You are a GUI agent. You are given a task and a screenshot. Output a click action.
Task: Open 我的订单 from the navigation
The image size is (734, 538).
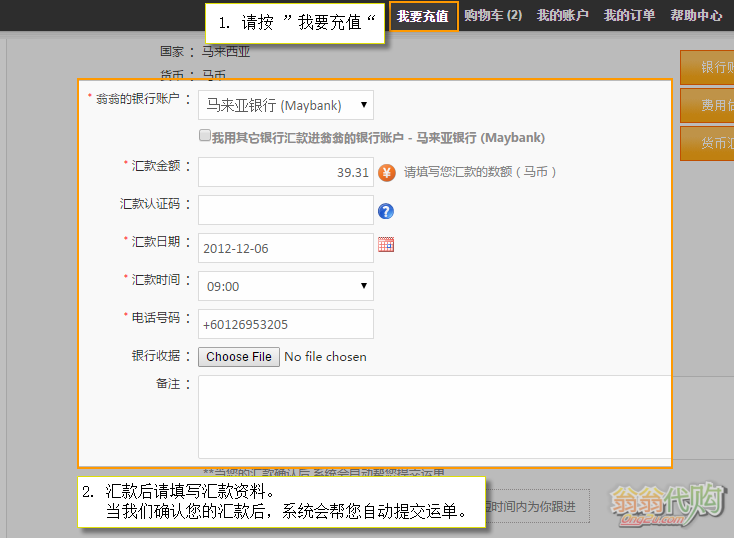[x=629, y=15]
